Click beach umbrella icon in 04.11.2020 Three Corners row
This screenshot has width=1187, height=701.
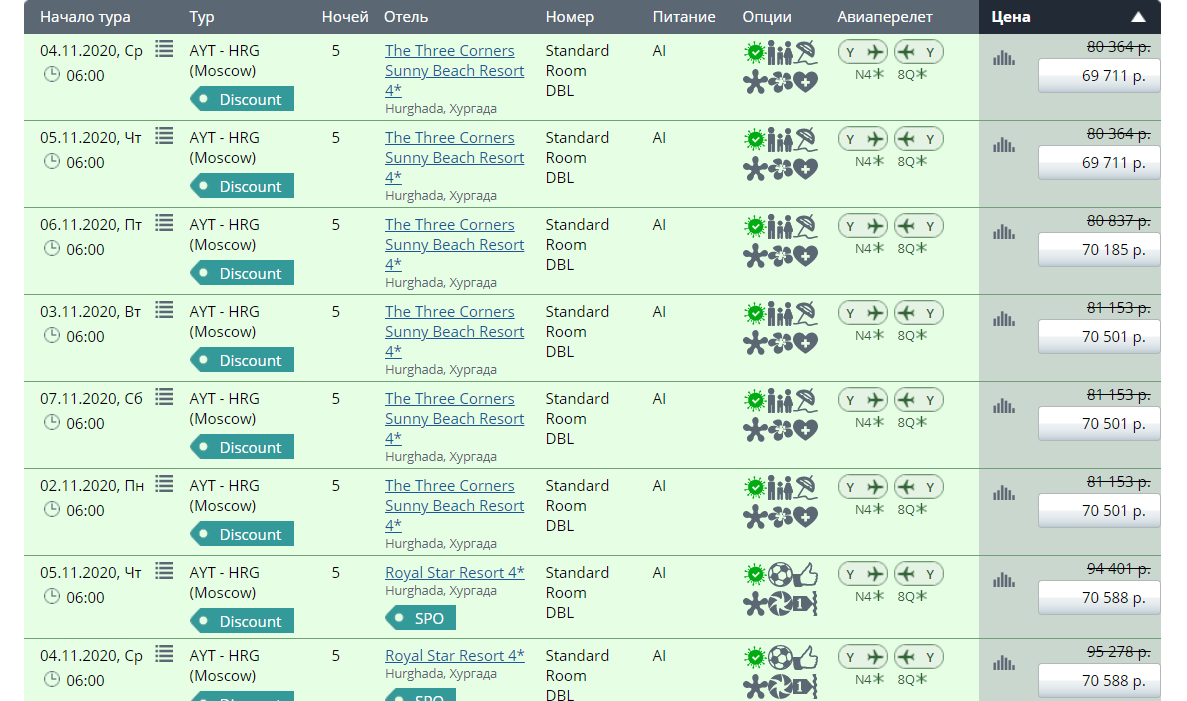[x=805, y=52]
